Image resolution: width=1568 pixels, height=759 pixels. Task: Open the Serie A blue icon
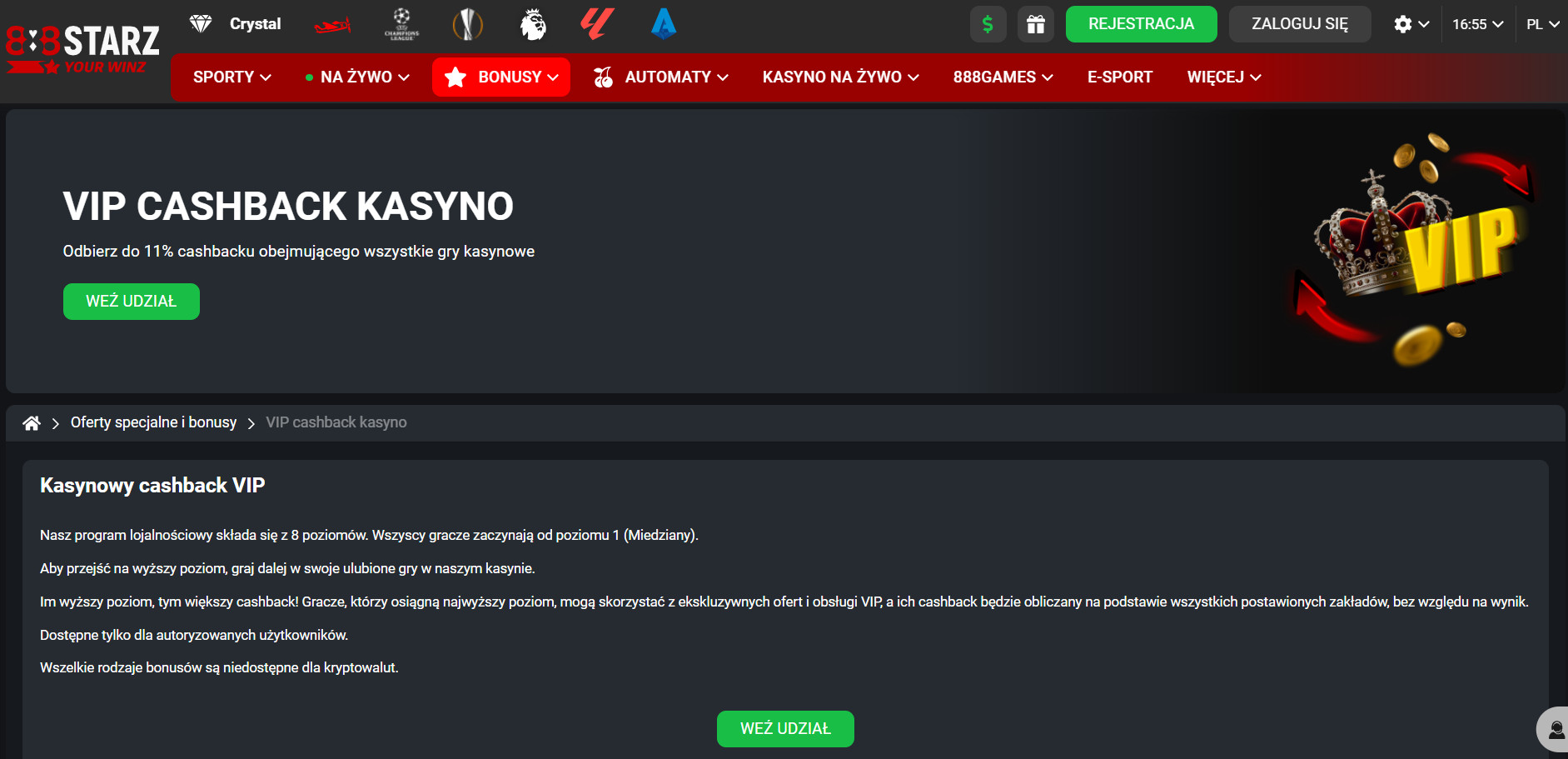(664, 24)
